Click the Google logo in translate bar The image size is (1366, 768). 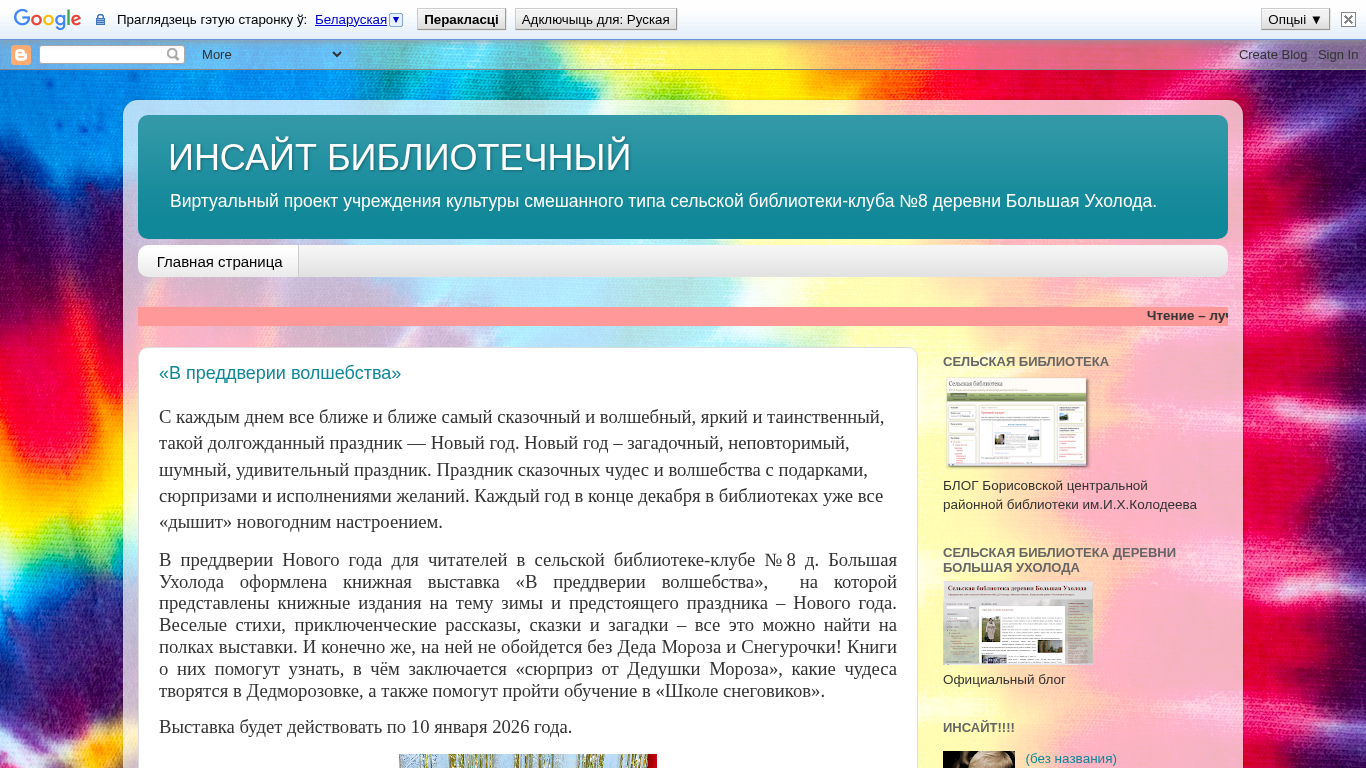[47, 20]
